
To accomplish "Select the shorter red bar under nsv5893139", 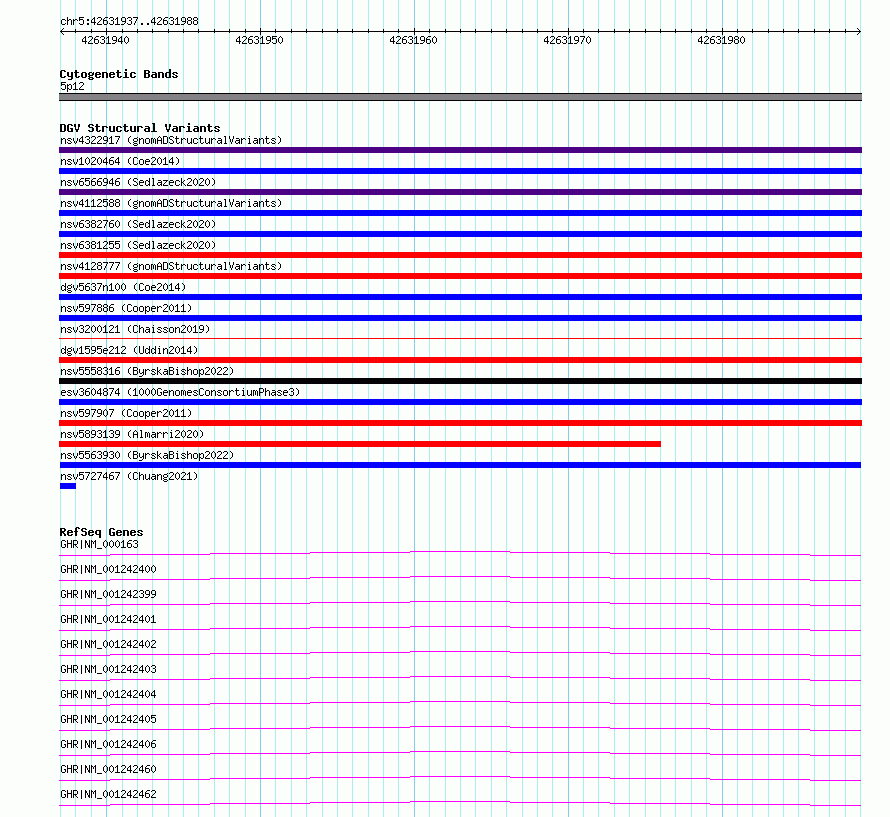I will click(360, 444).
